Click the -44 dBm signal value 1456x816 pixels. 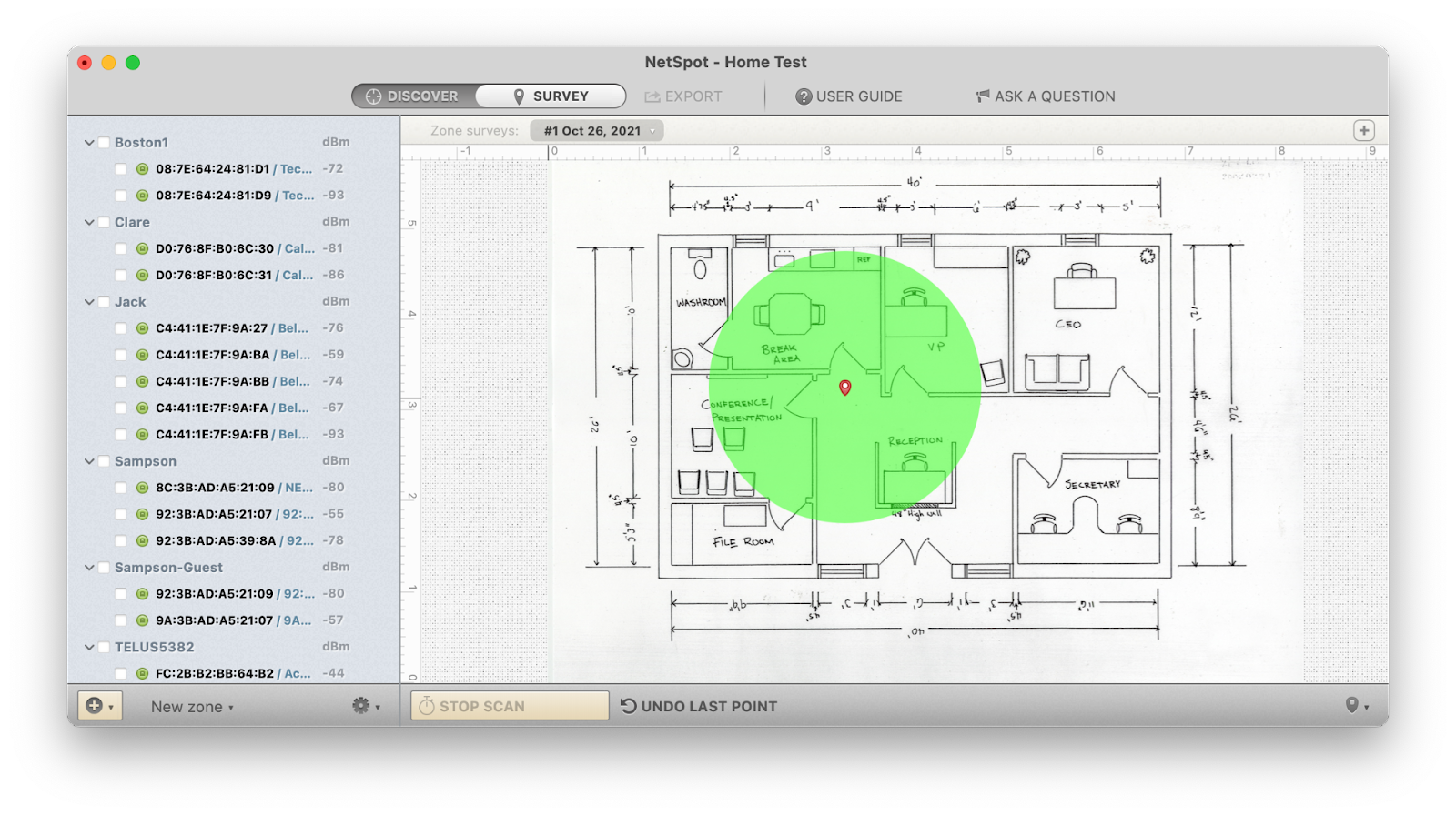point(333,674)
